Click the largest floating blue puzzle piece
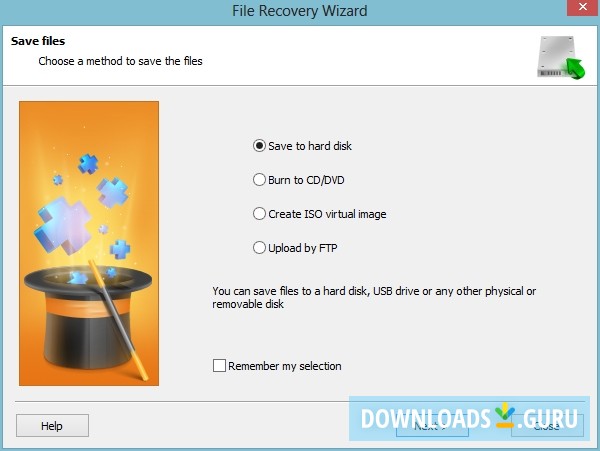Screen dimensions: 600x451 [x=61, y=226]
